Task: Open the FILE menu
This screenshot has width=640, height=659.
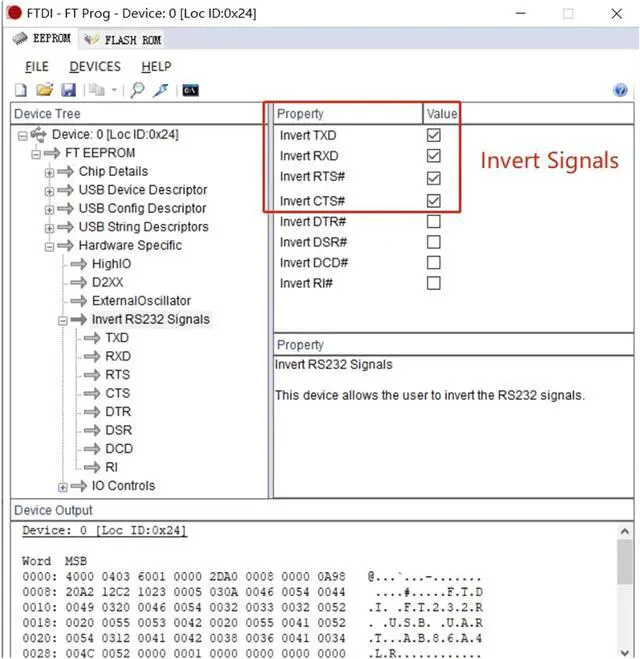Action: pos(37,66)
